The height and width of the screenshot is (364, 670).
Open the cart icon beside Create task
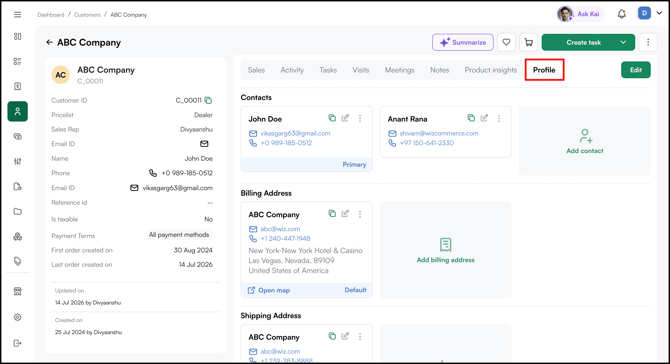pyautogui.click(x=529, y=42)
